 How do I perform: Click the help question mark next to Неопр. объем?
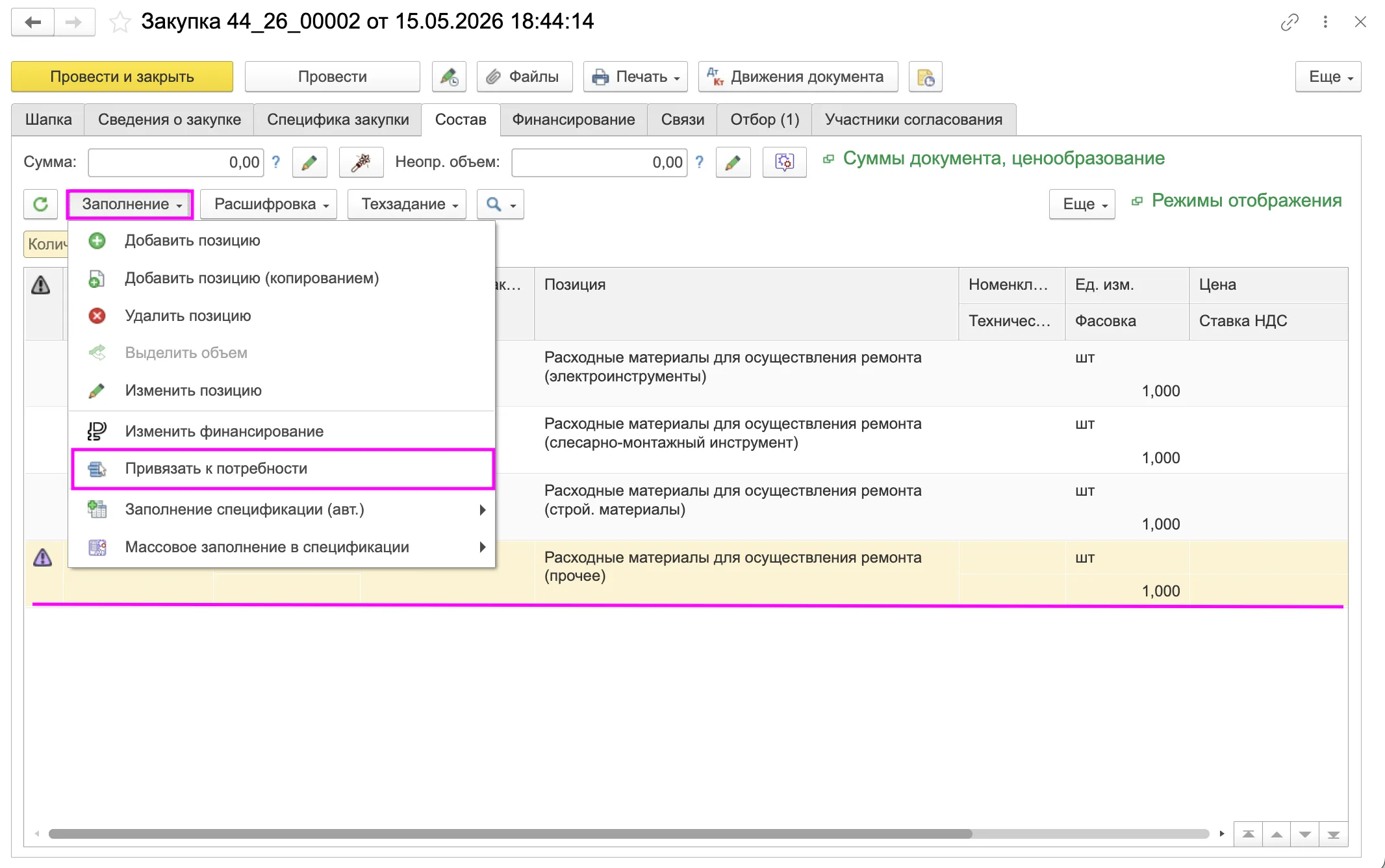click(x=699, y=162)
